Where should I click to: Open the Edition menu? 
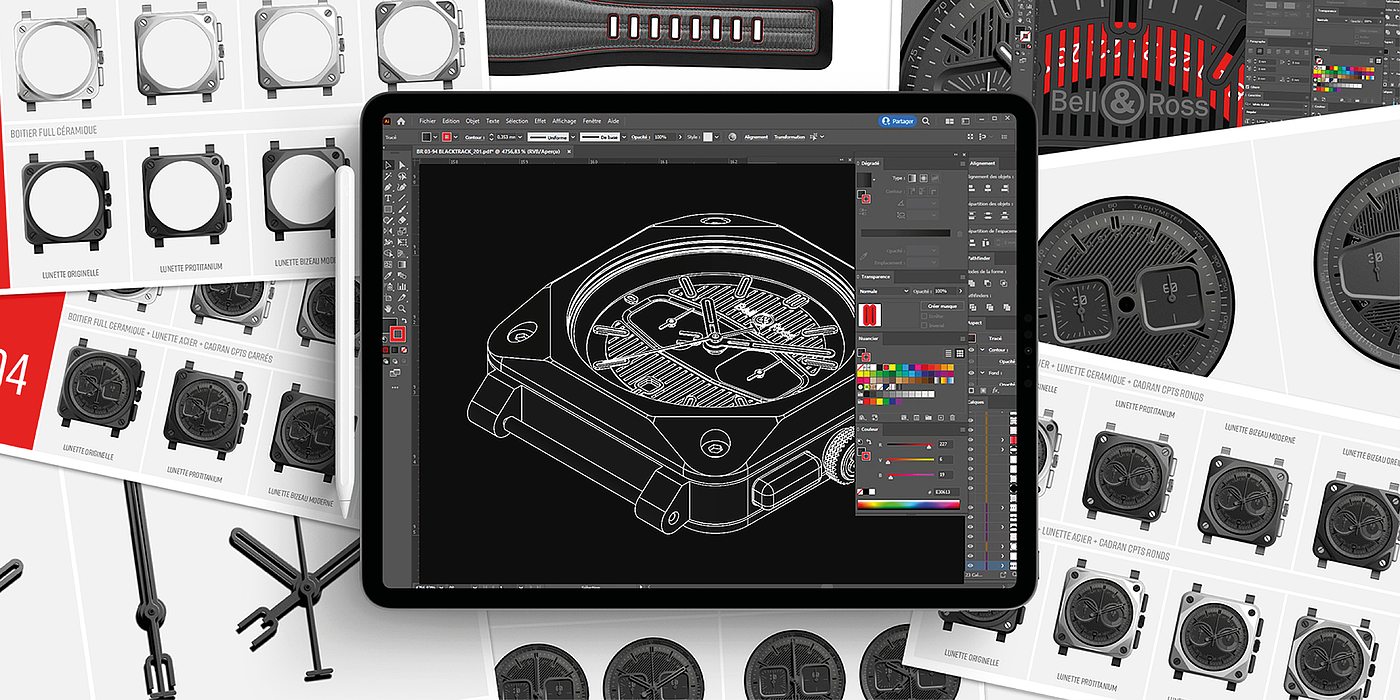451,121
